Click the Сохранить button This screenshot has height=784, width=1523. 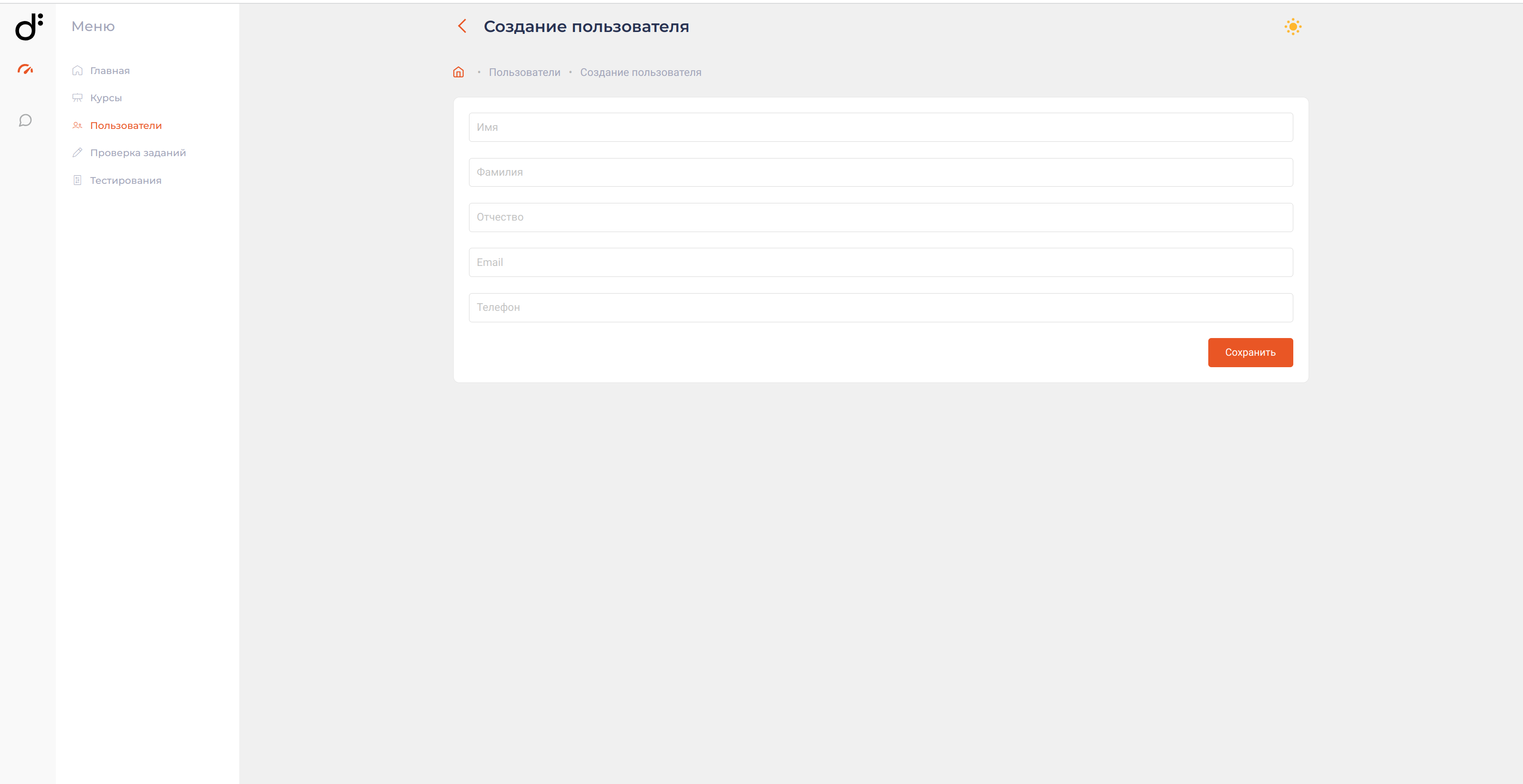(x=1250, y=352)
